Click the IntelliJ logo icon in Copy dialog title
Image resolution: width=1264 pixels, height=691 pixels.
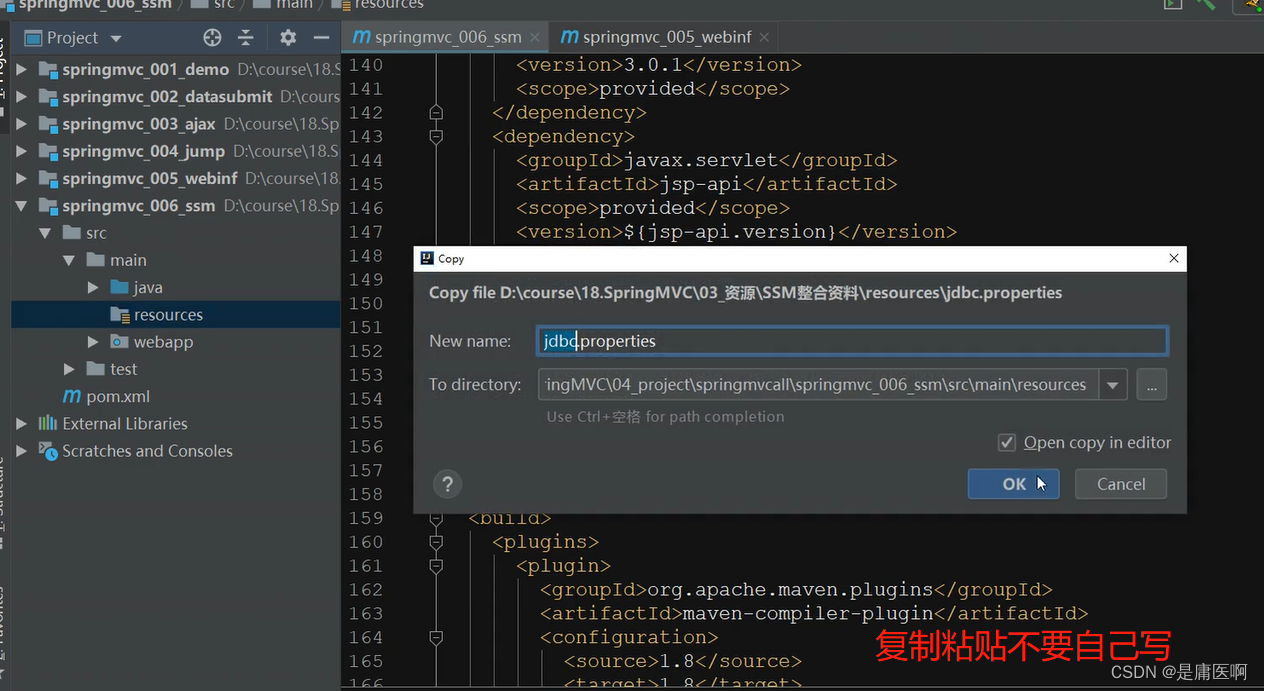pyautogui.click(x=427, y=258)
